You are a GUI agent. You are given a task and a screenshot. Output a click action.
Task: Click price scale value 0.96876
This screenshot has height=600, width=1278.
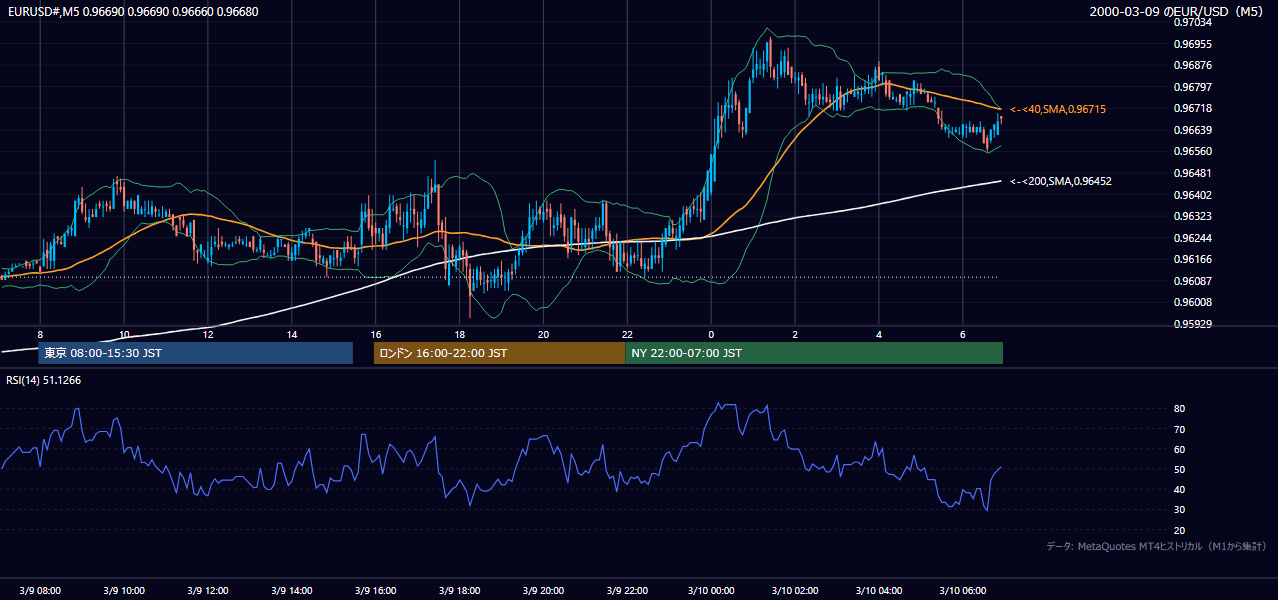click(1193, 66)
